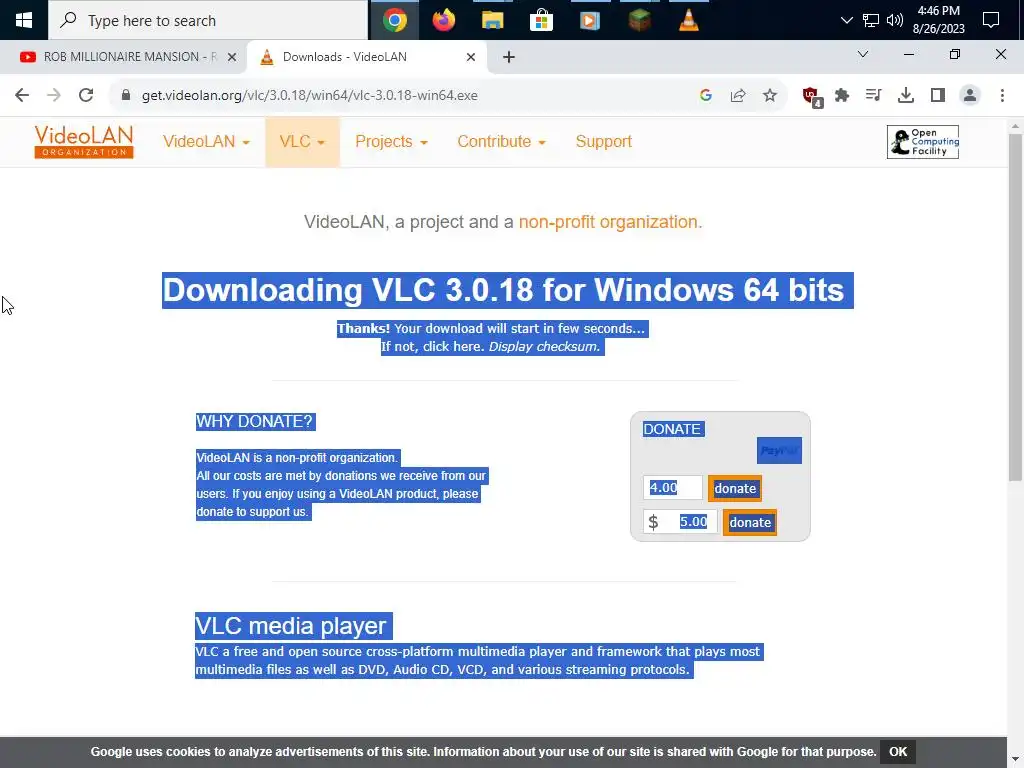Expand the VLC dropdown menu
The image size is (1024, 768).
302,142
